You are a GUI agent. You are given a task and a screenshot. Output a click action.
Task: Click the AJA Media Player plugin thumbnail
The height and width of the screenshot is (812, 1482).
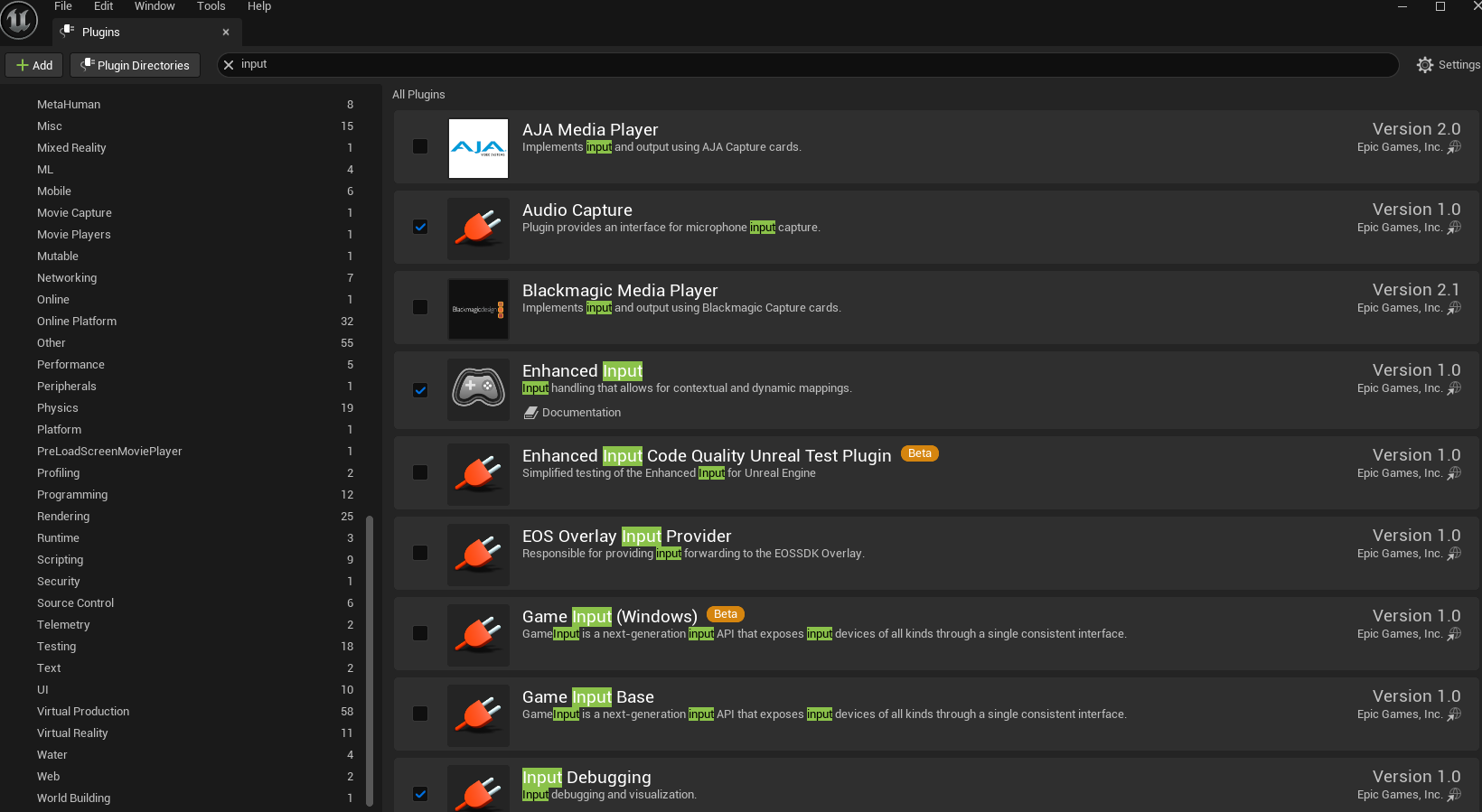click(478, 148)
